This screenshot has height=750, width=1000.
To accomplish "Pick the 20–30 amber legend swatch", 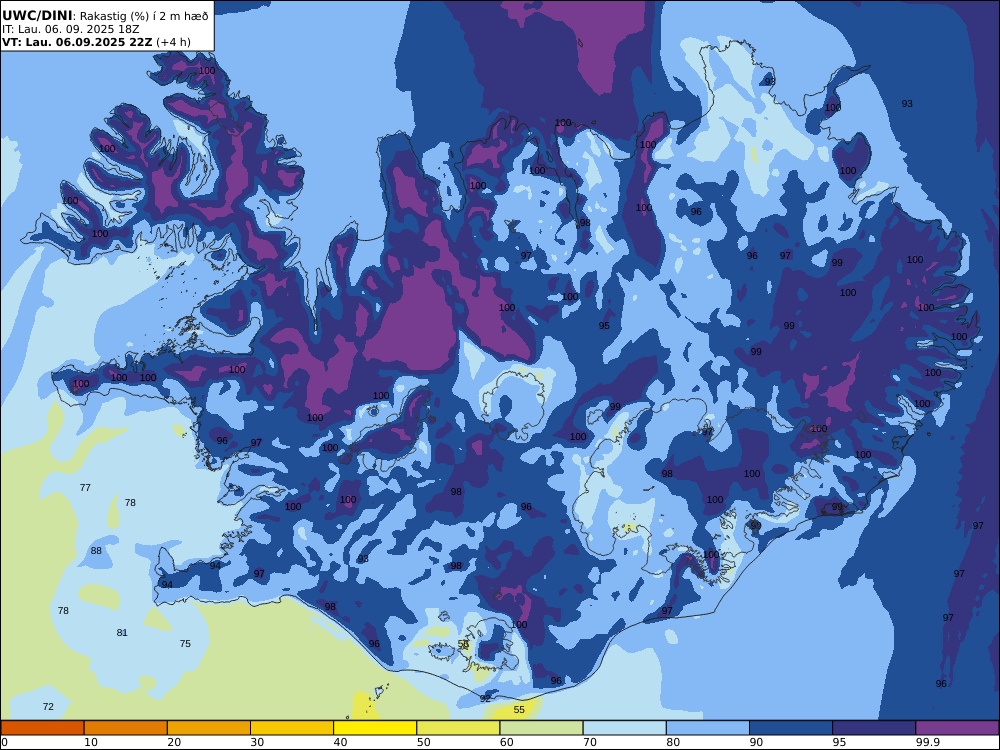I will pos(209,728).
